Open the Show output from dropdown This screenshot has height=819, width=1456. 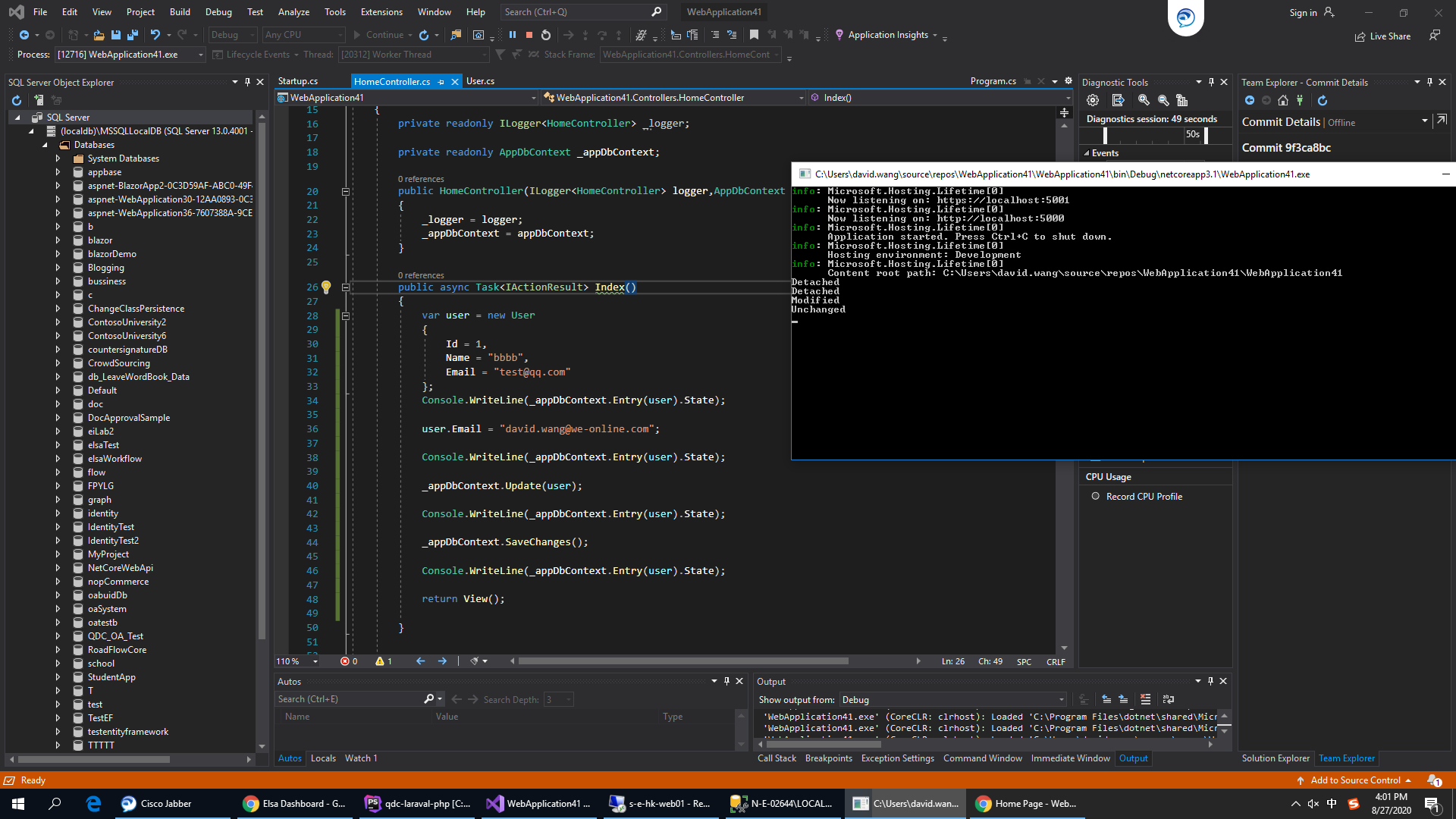point(1061,700)
